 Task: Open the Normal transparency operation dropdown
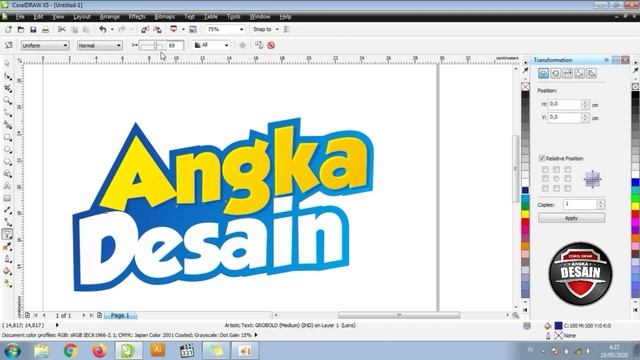click(x=100, y=45)
